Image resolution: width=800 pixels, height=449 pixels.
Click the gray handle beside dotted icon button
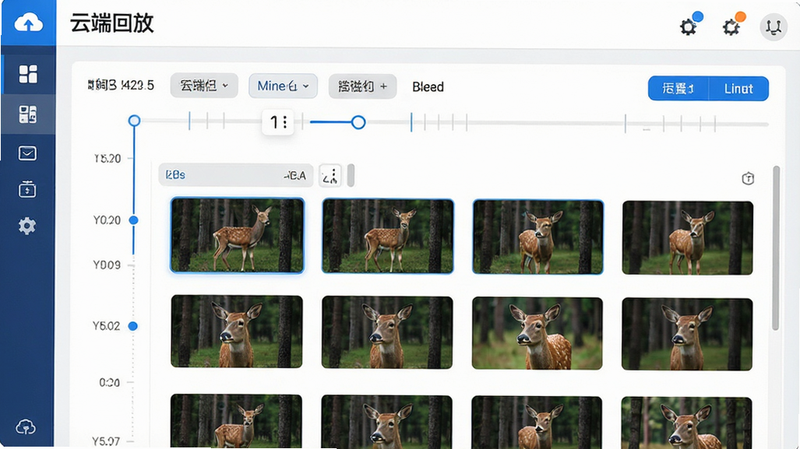tap(351, 176)
